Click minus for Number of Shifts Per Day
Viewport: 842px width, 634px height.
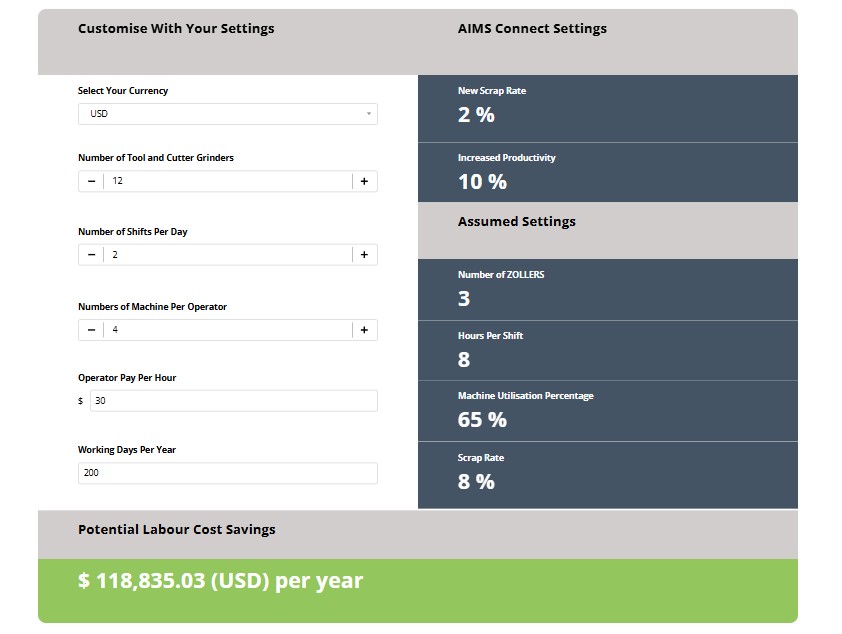point(91,255)
